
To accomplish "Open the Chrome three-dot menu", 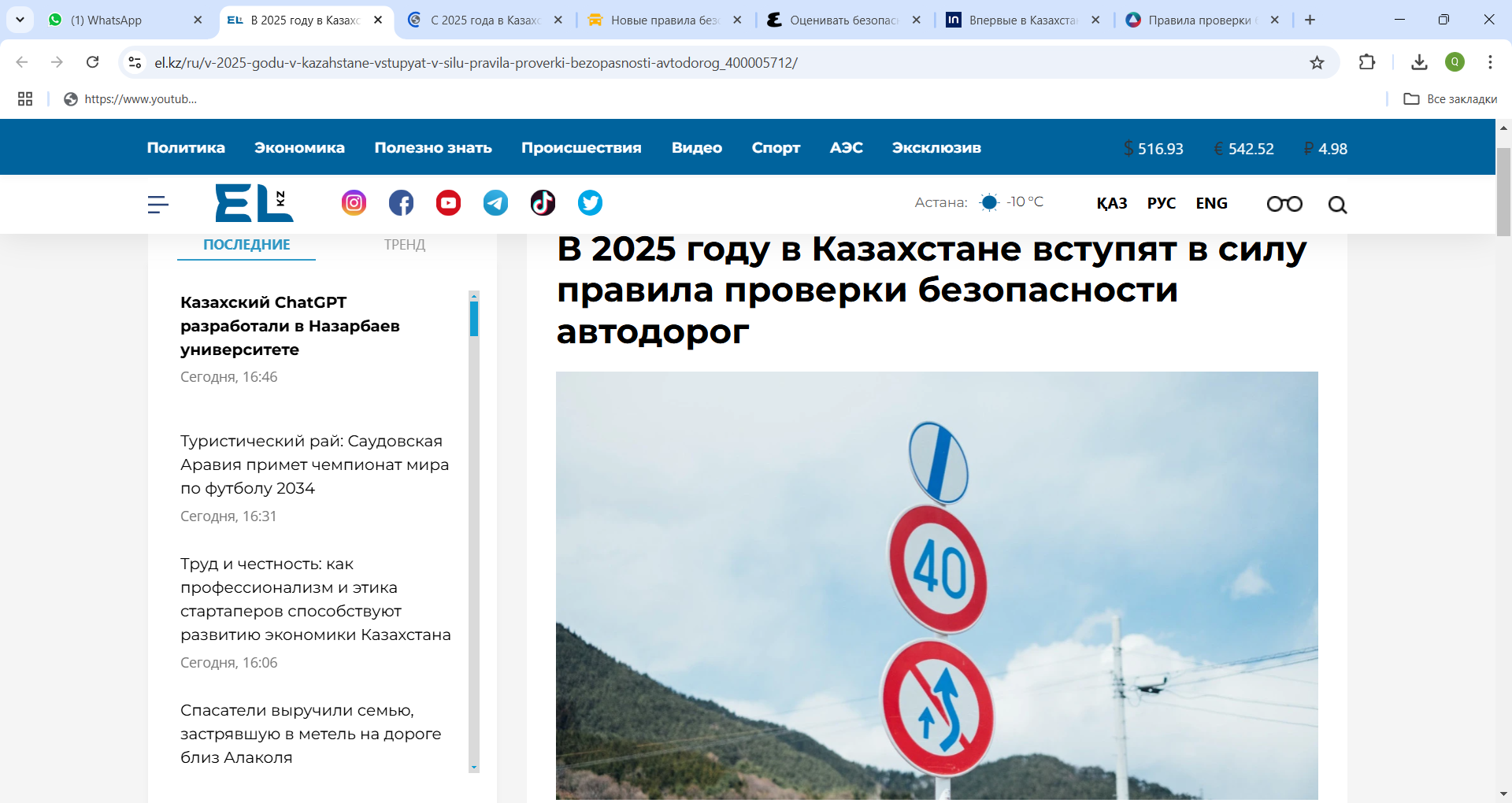I will [x=1490, y=62].
